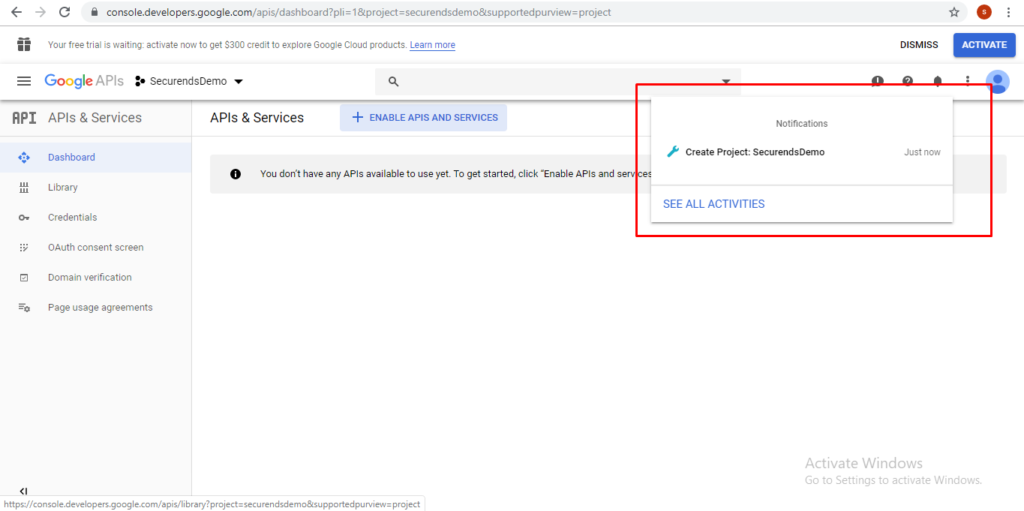Click the Page usage agreements icon
1024x511 pixels.
[x=24, y=308]
